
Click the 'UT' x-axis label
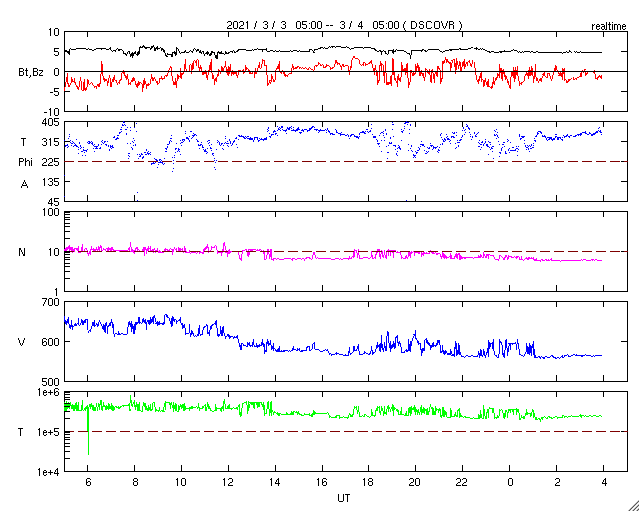pos(343,498)
